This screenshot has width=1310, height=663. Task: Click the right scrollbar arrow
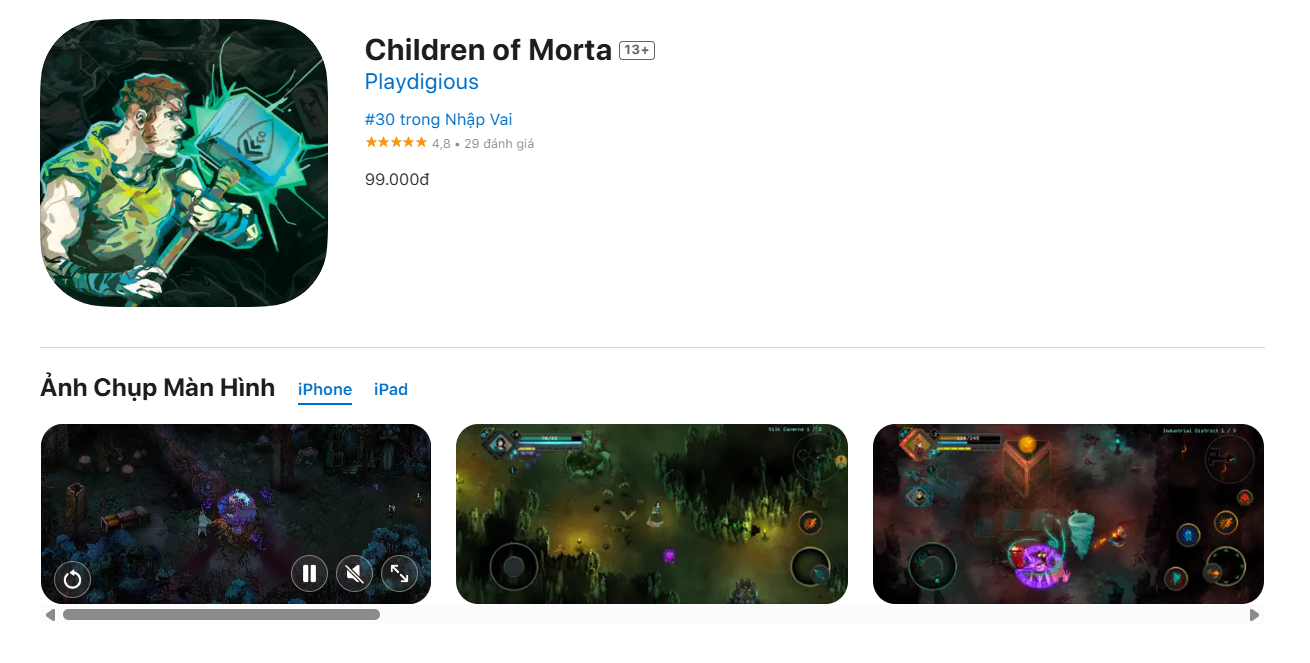(x=1255, y=615)
